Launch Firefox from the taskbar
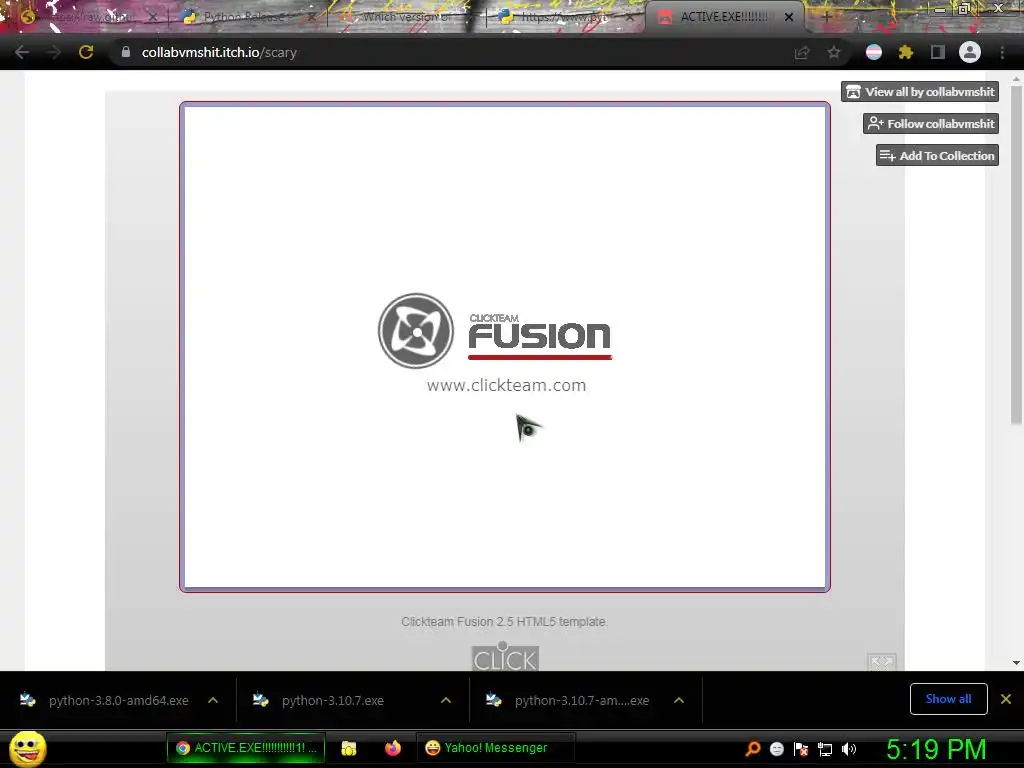This screenshot has height=768, width=1024. click(x=392, y=748)
